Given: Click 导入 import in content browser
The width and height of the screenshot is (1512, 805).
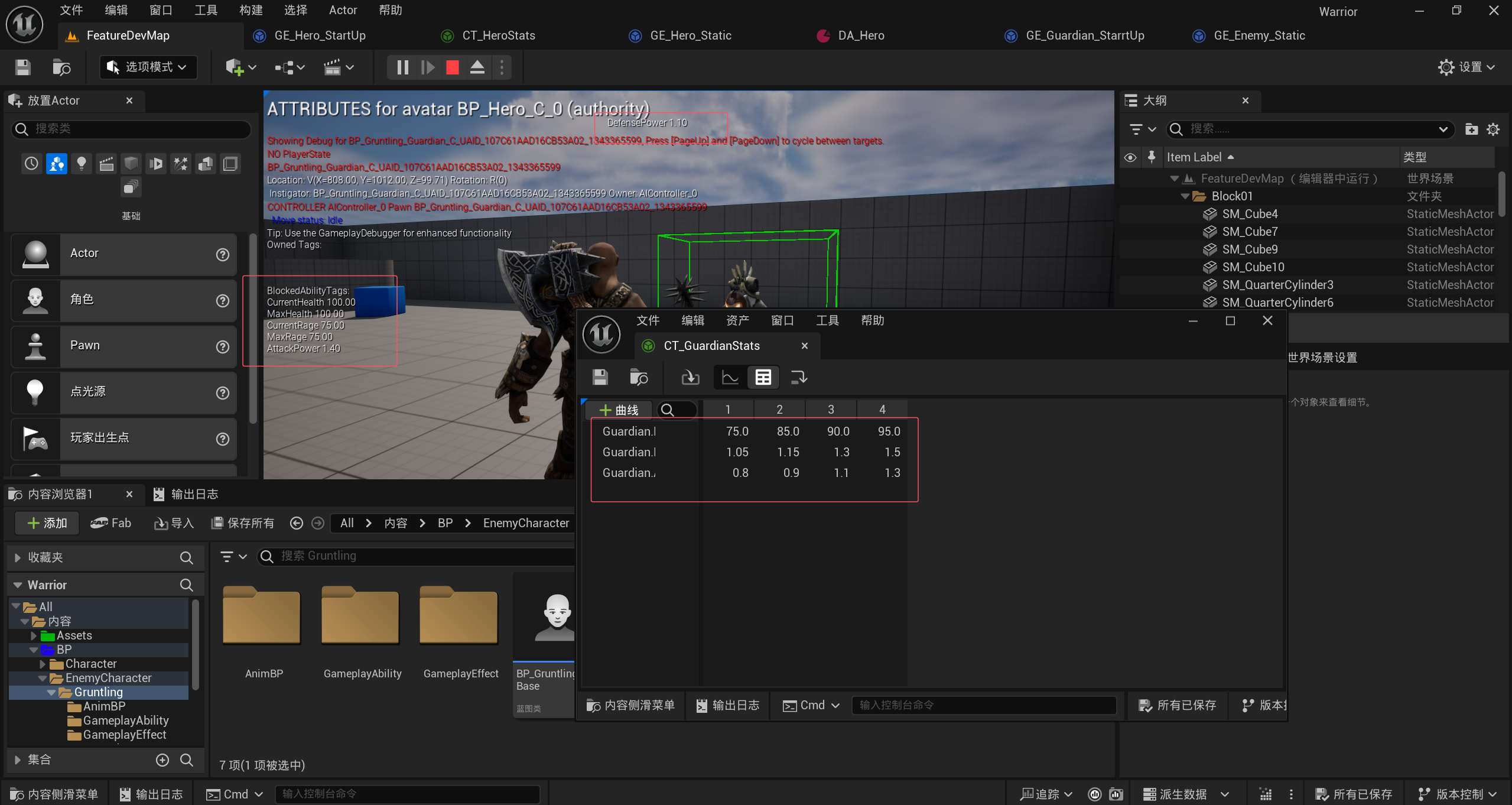Looking at the screenshot, I should point(174,524).
